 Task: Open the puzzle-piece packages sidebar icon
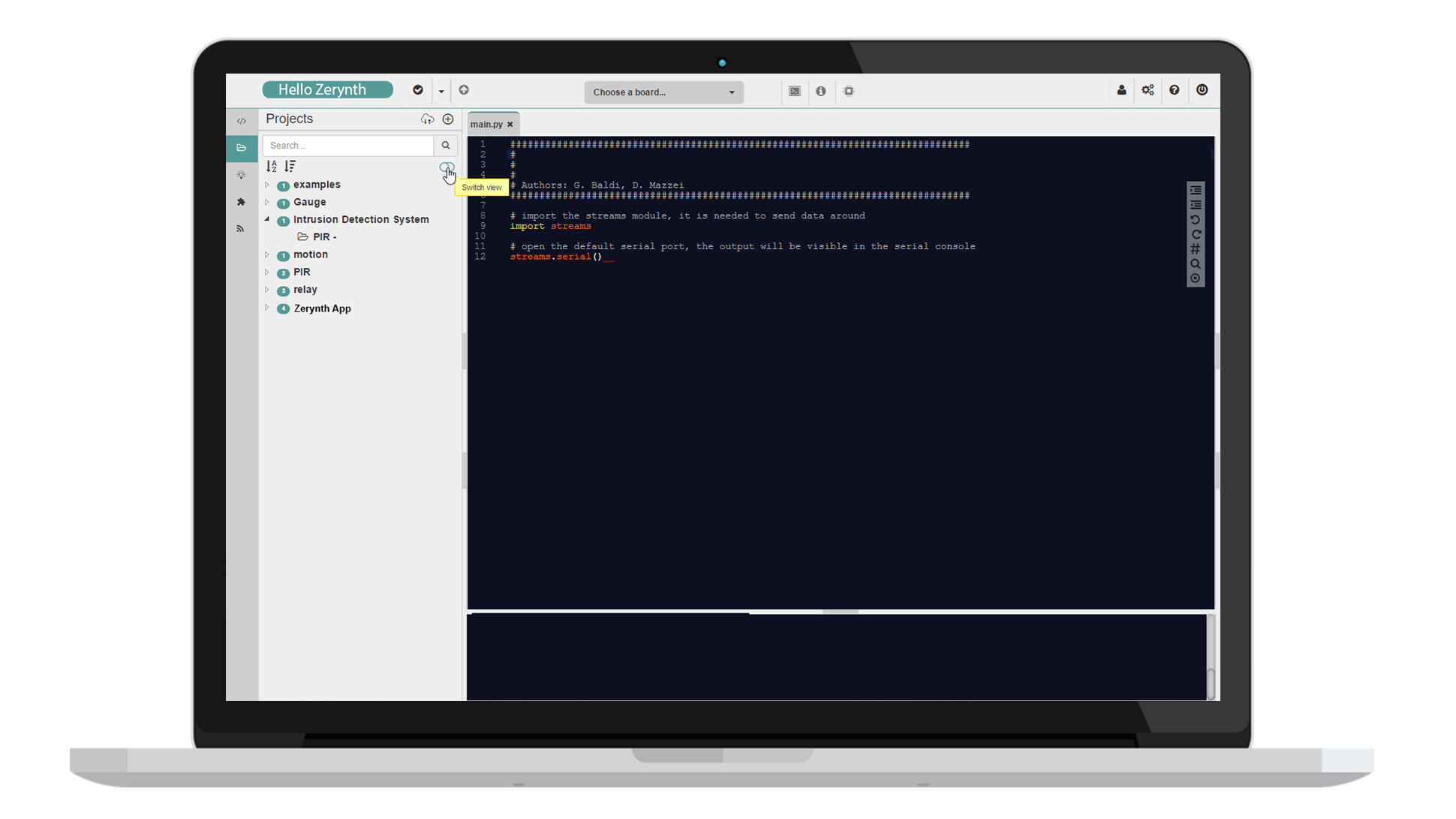point(241,202)
